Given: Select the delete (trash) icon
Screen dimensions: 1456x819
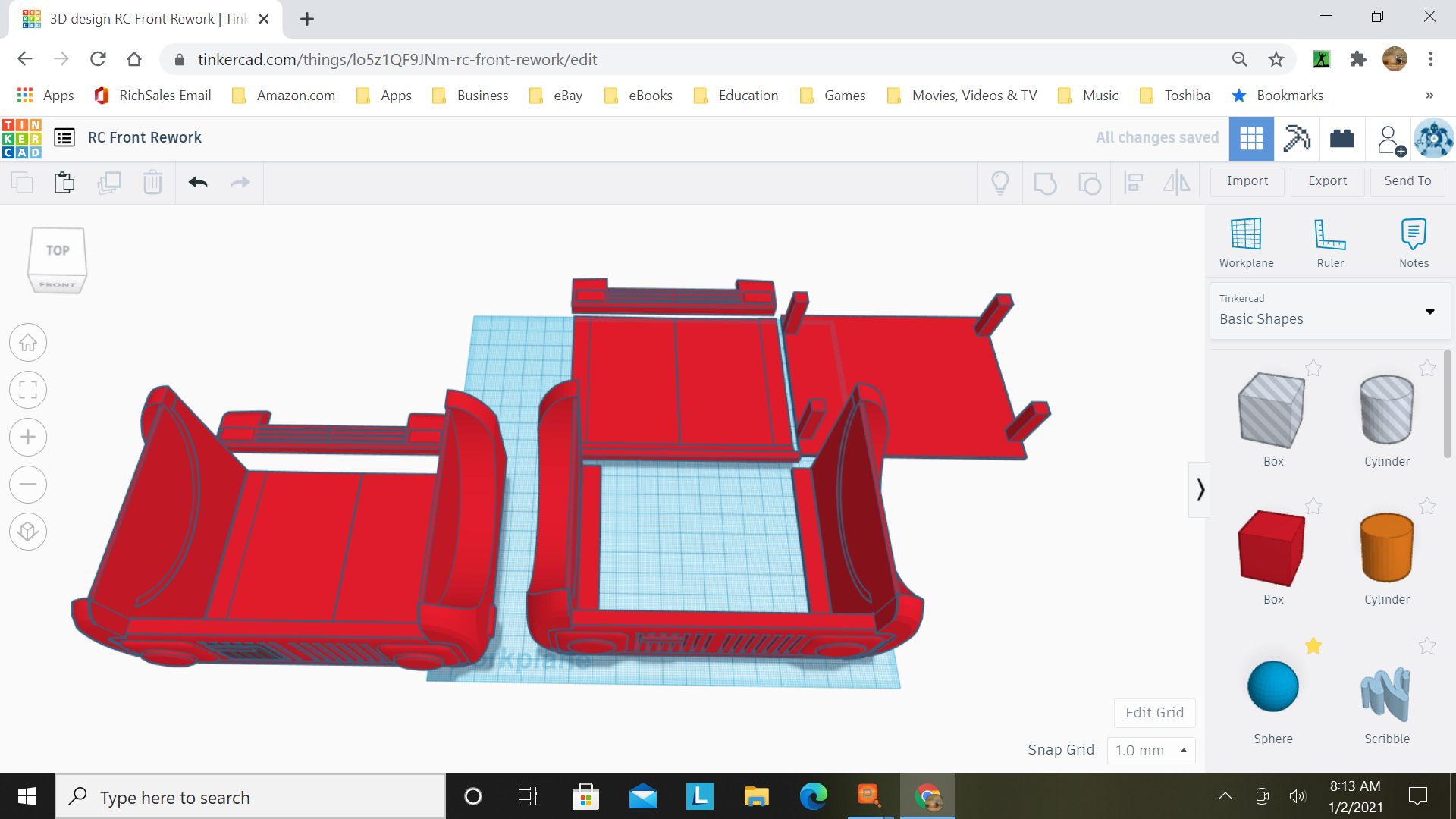Looking at the screenshot, I should point(152,182).
